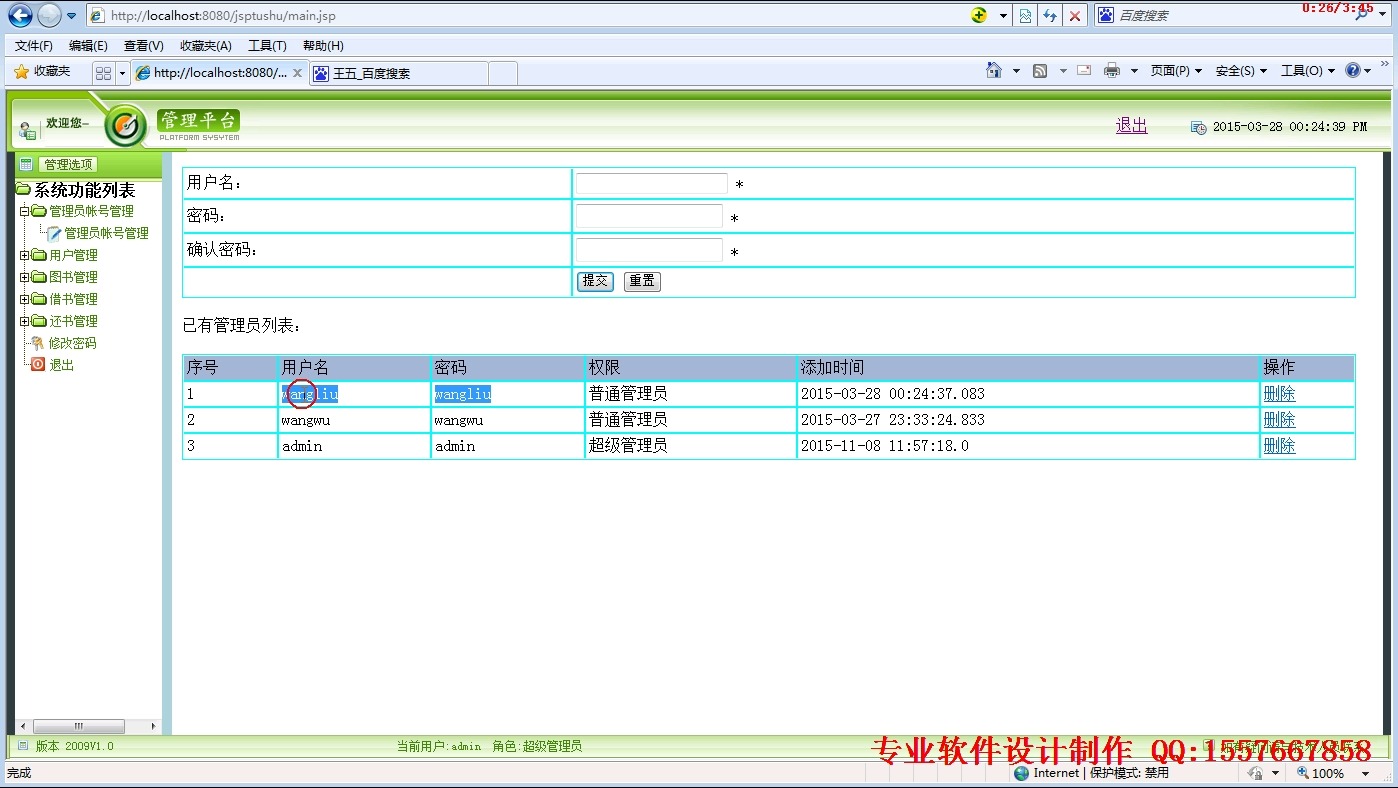Open the 工具(O) command bar menu
The width and height of the screenshot is (1398, 788).
point(1308,71)
